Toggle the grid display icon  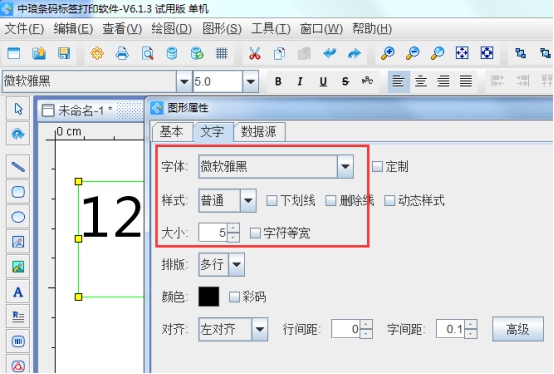[x=222, y=54]
